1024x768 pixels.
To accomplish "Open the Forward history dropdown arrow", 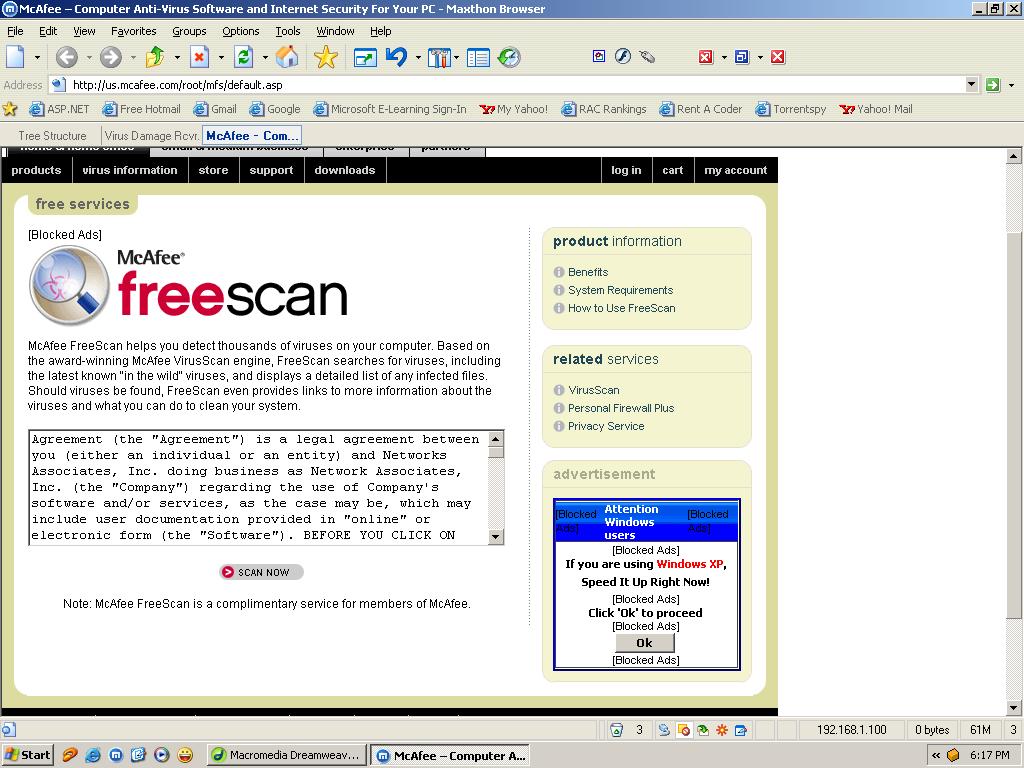I will 133,57.
